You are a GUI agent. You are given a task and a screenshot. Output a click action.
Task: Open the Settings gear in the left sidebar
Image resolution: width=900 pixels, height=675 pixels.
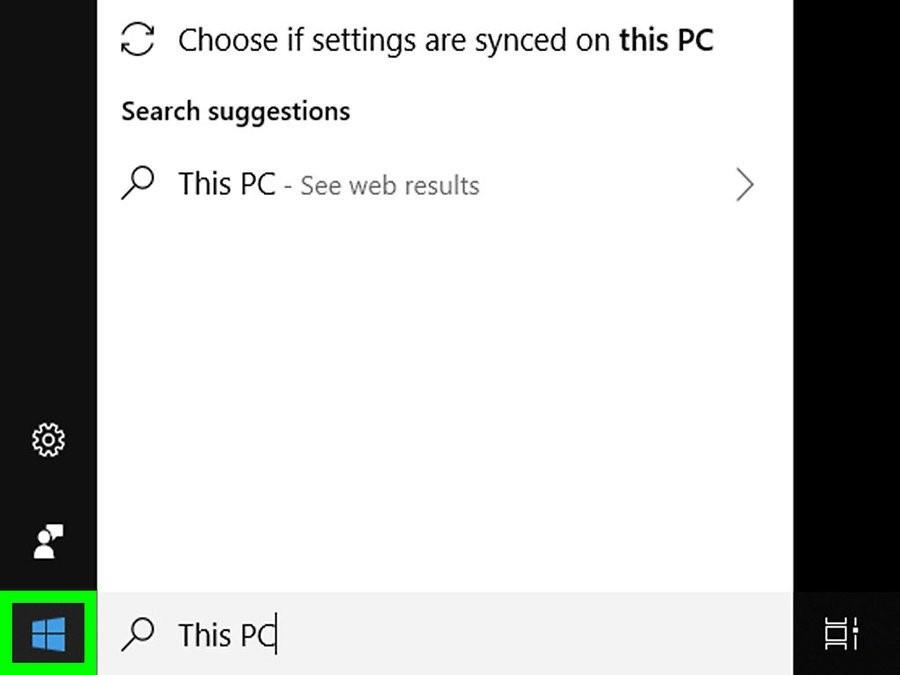click(x=48, y=439)
